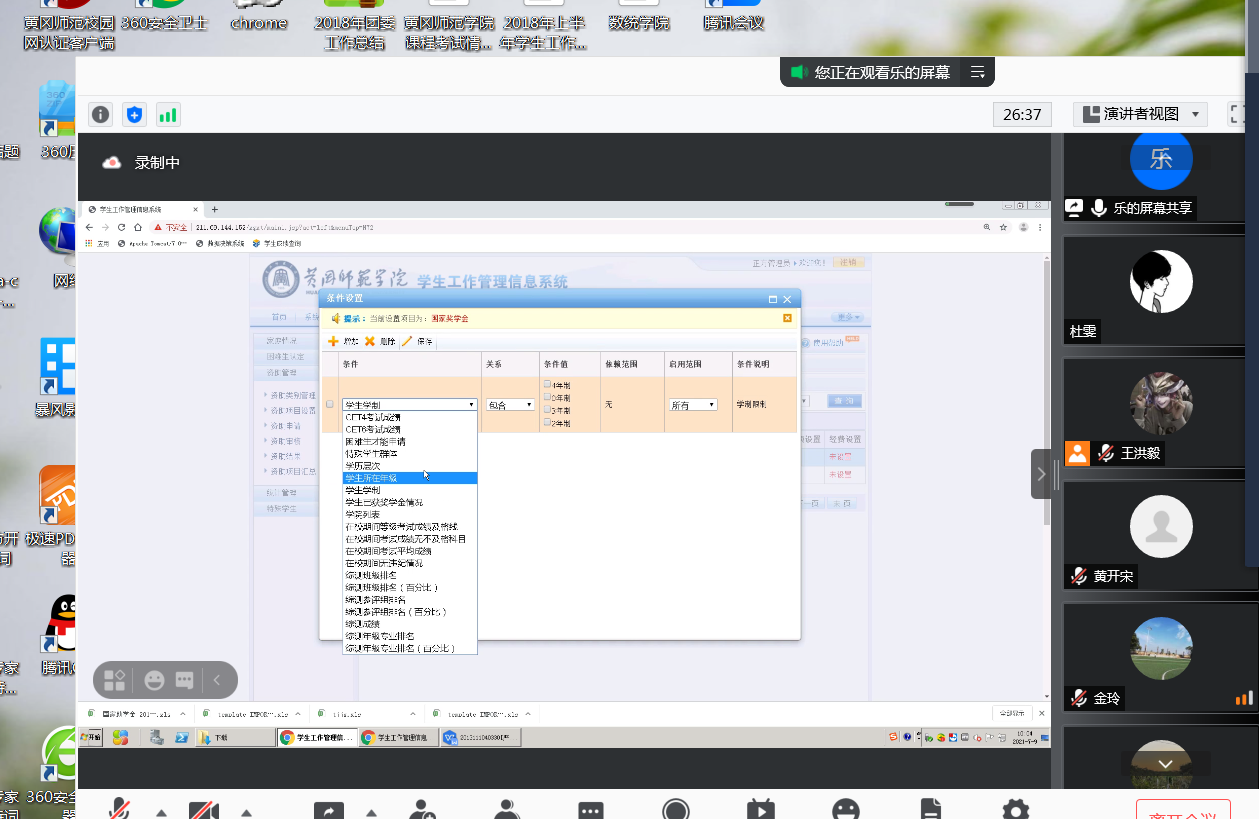Collapse the participant video side panel
The width and height of the screenshot is (1259, 819).
click(1041, 474)
